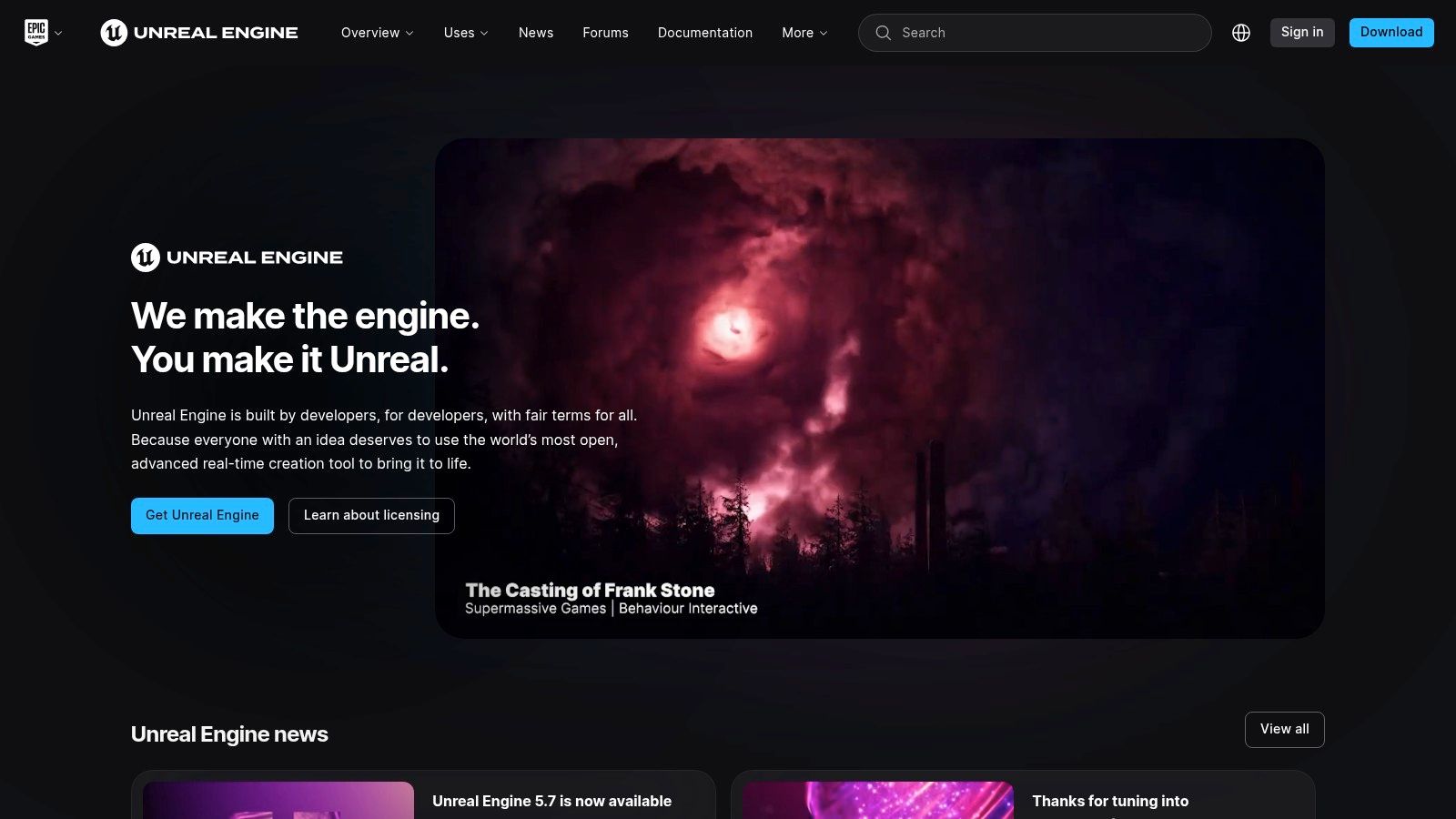Click the search magnifier icon
Viewport: 1456px width, 819px height.
point(883,33)
